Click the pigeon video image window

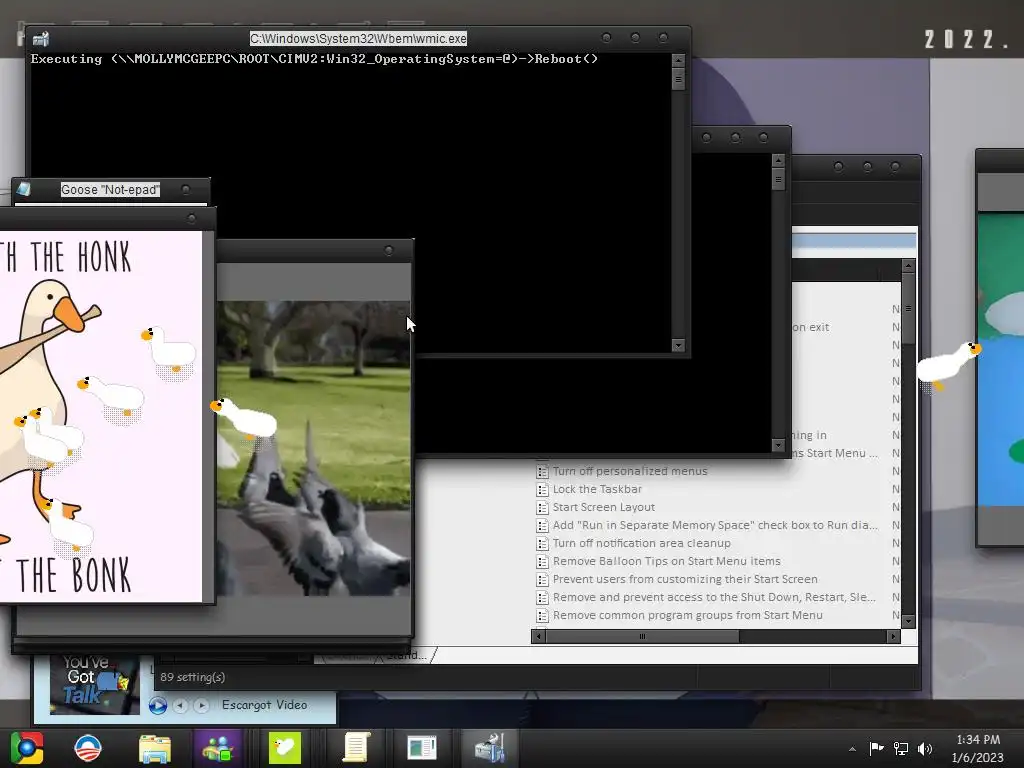[313, 448]
